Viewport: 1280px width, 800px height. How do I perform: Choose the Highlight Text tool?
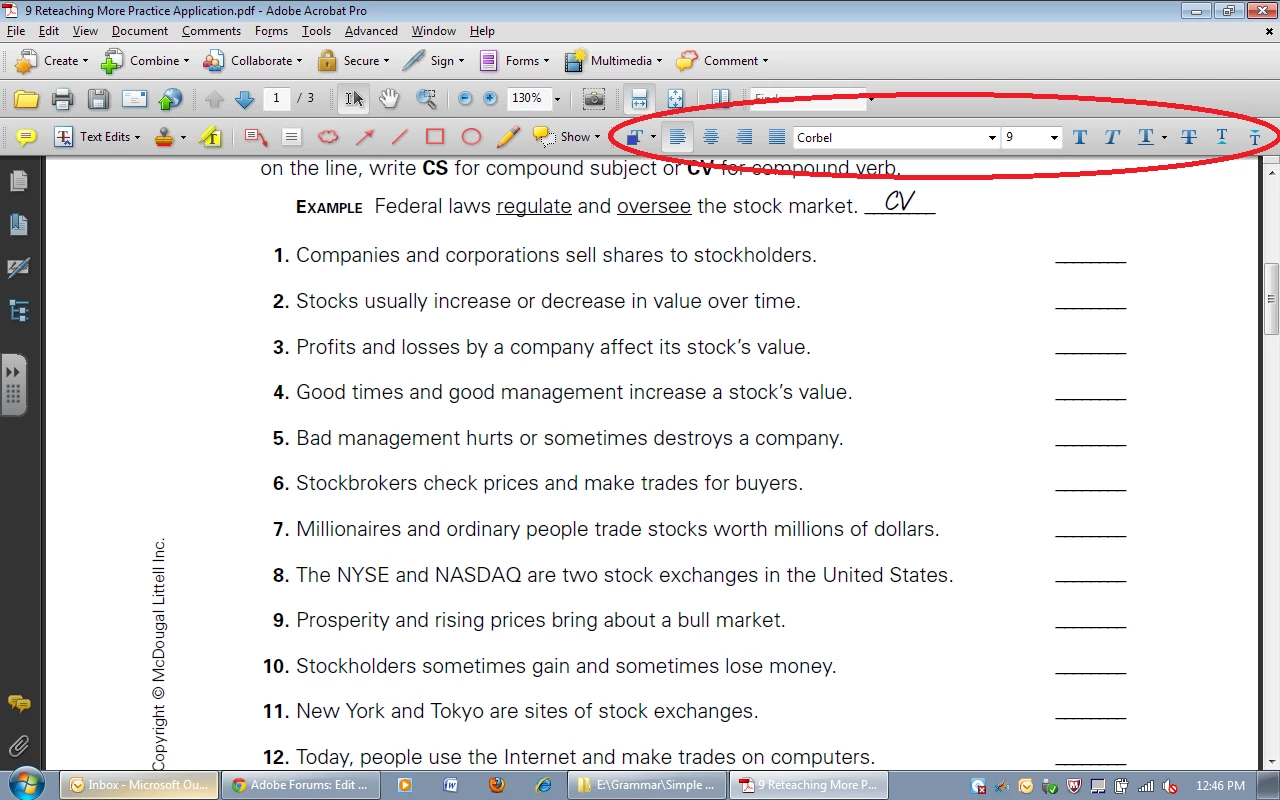pyautogui.click(x=210, y=137)
